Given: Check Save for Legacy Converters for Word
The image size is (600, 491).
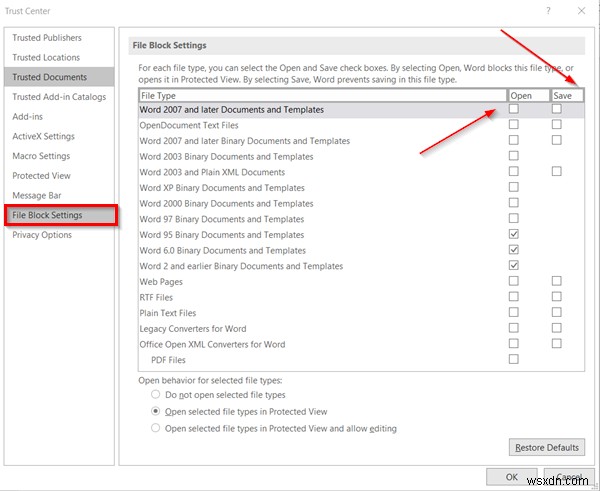Looking at the screenshot, I should point(556,328).
